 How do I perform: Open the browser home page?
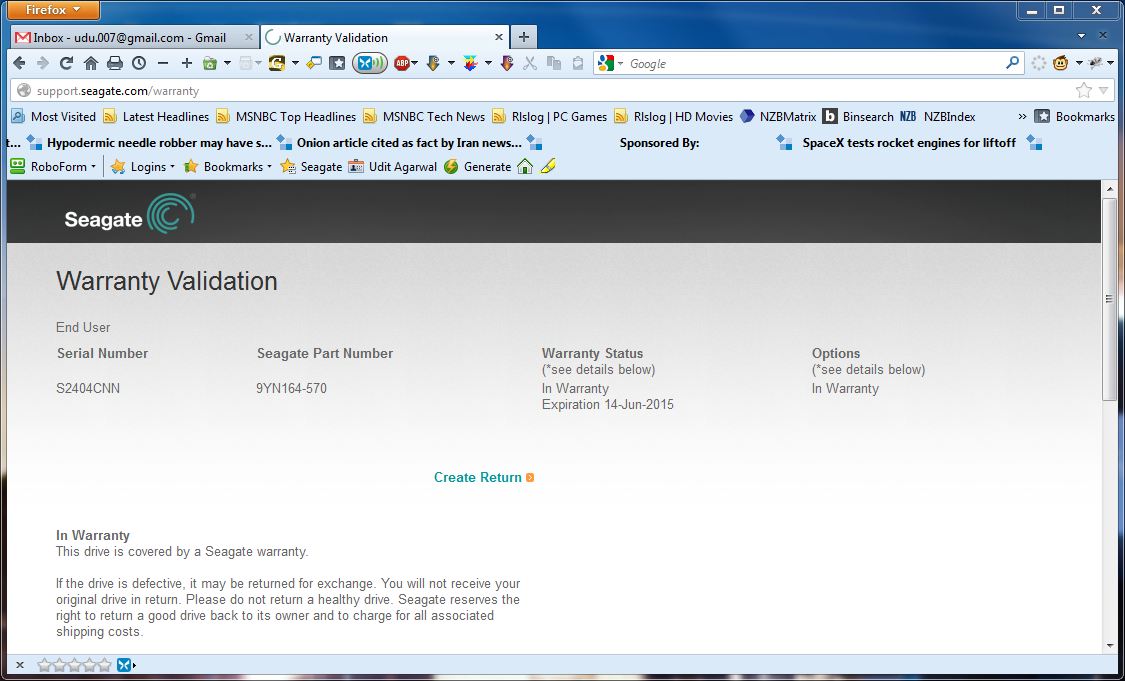click(x=90, y=63)
